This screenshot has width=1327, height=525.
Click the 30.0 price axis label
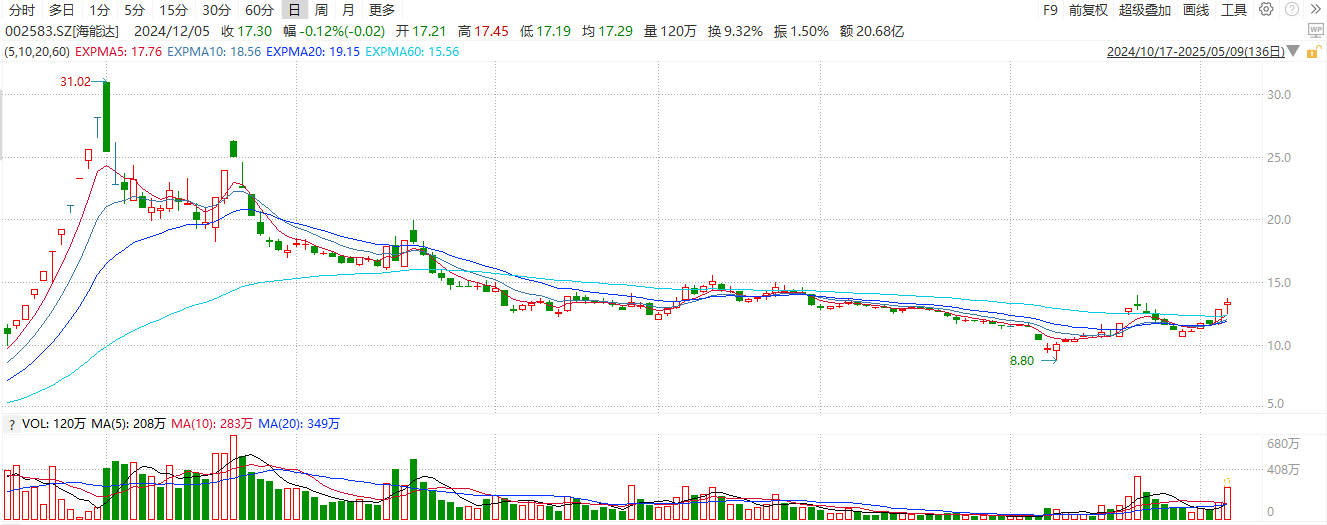(1281, 95)
